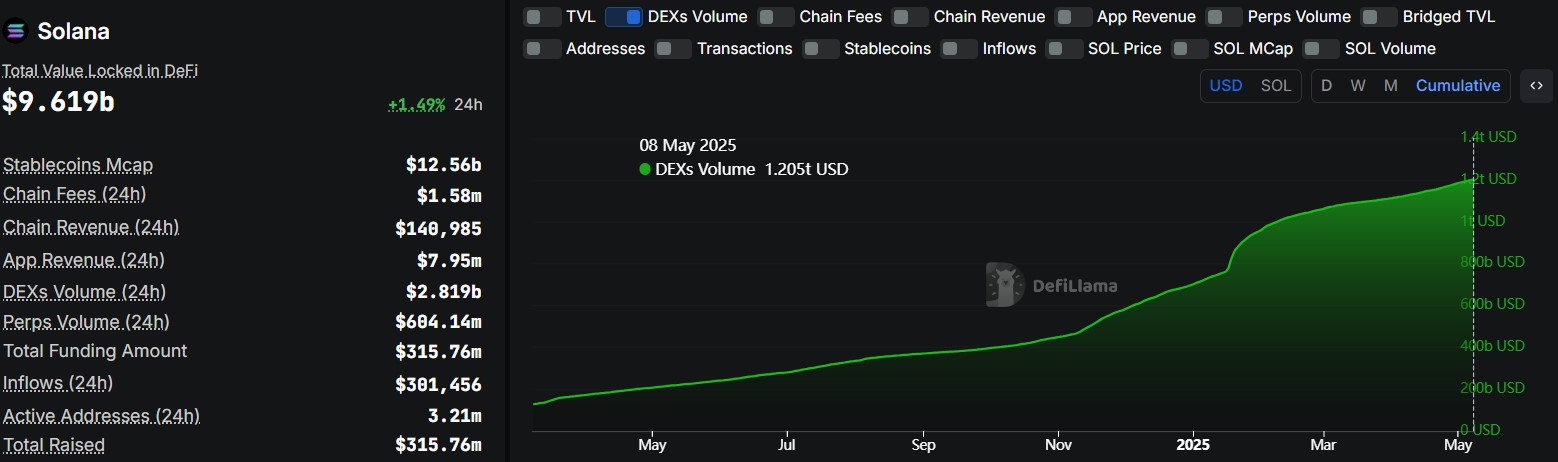Click the +1.49% 24h change
Screen dimensions: 1558x462
point(416,105)
